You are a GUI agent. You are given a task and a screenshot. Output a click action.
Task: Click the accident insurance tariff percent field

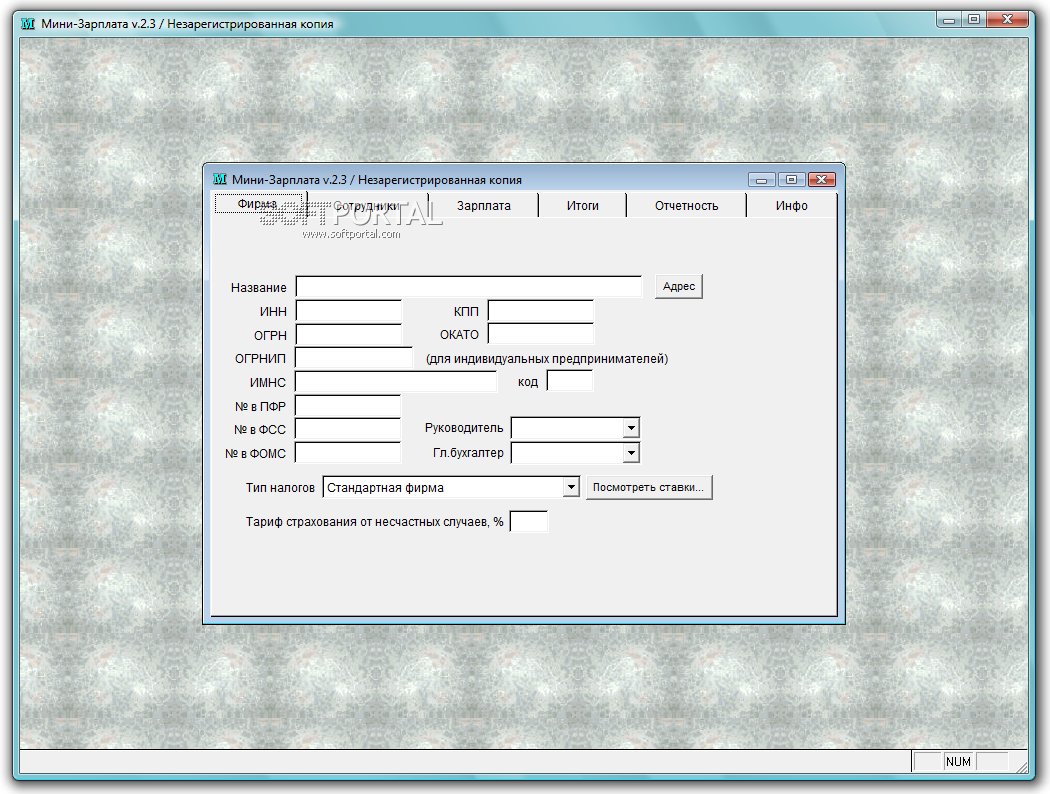click(529, 521)
